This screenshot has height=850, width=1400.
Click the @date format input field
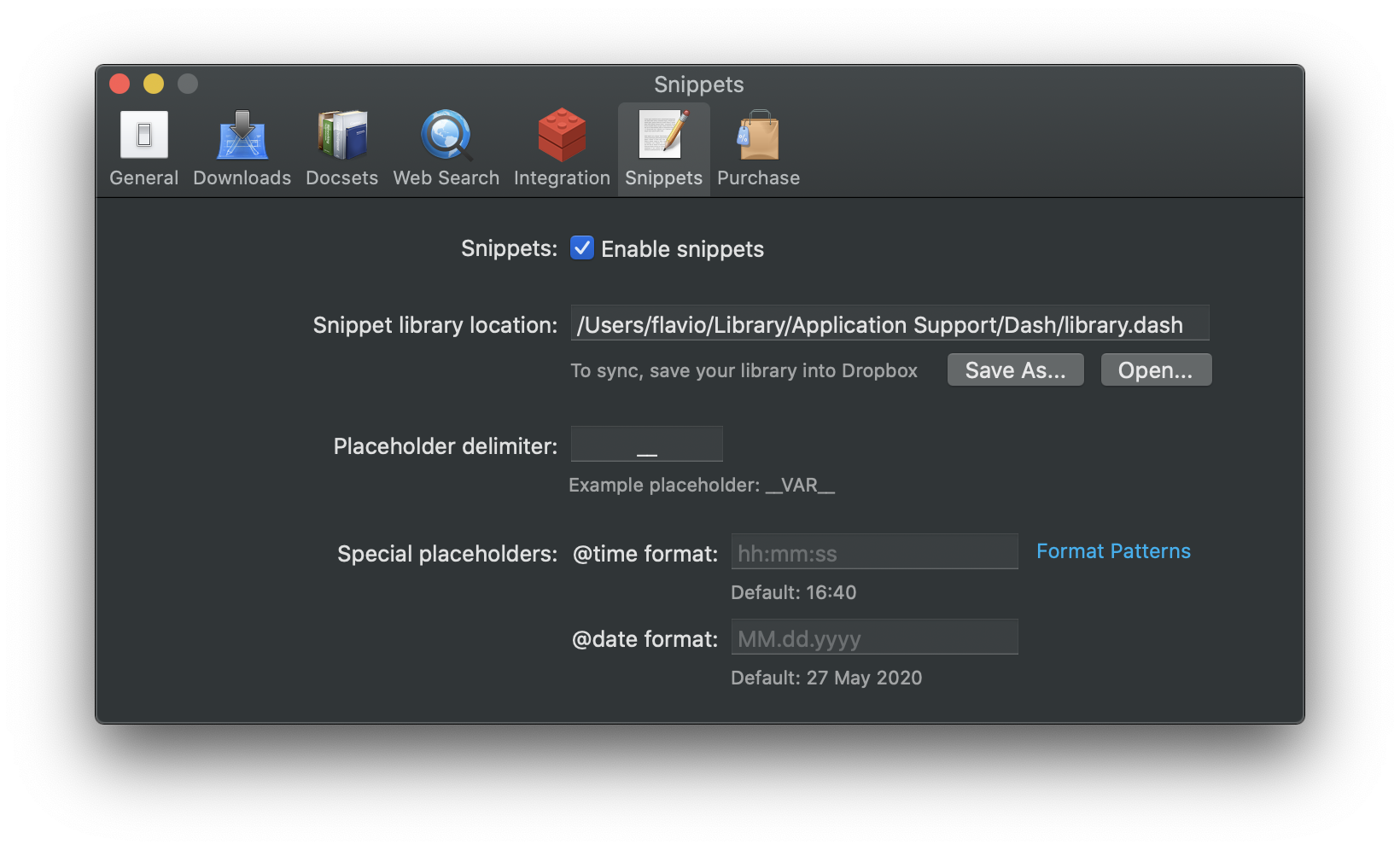pyautogui.click(x=874, y=638)
